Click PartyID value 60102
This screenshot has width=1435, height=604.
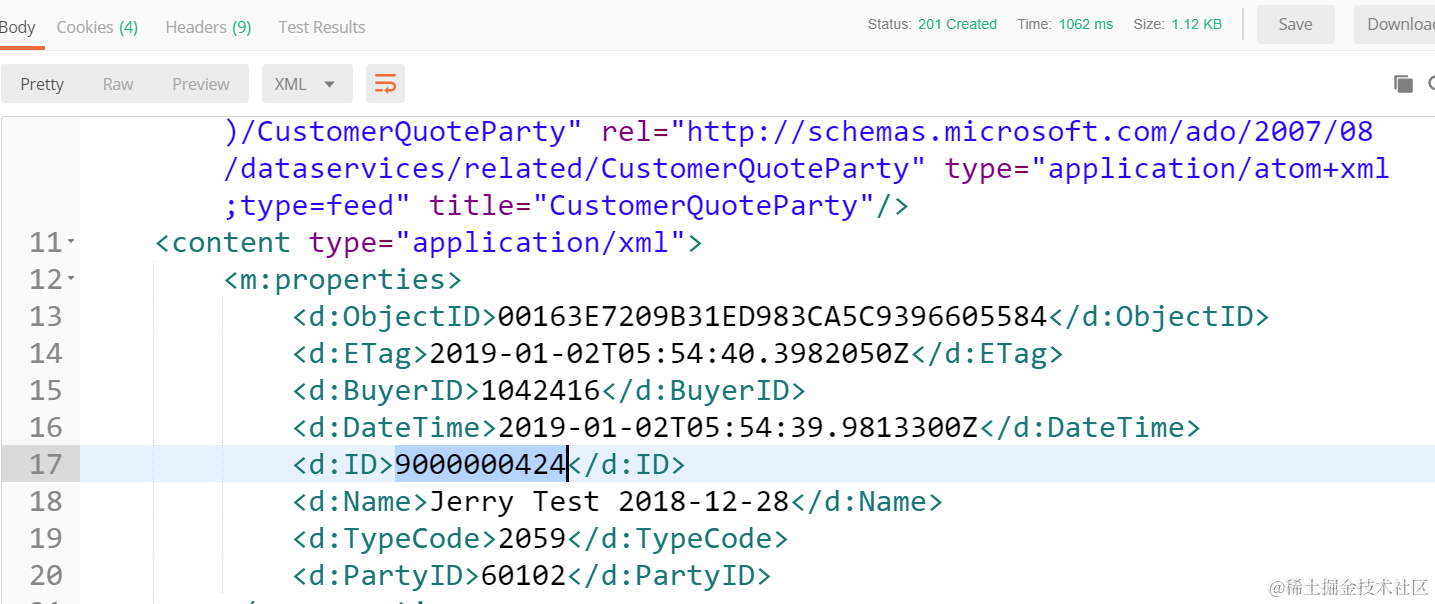[x=523, y=576]
